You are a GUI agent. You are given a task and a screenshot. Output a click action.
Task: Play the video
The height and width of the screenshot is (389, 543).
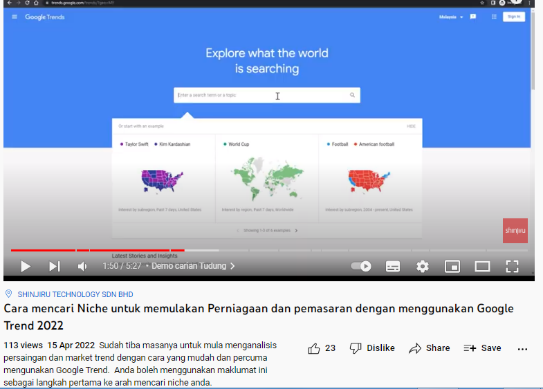point(25,266)
